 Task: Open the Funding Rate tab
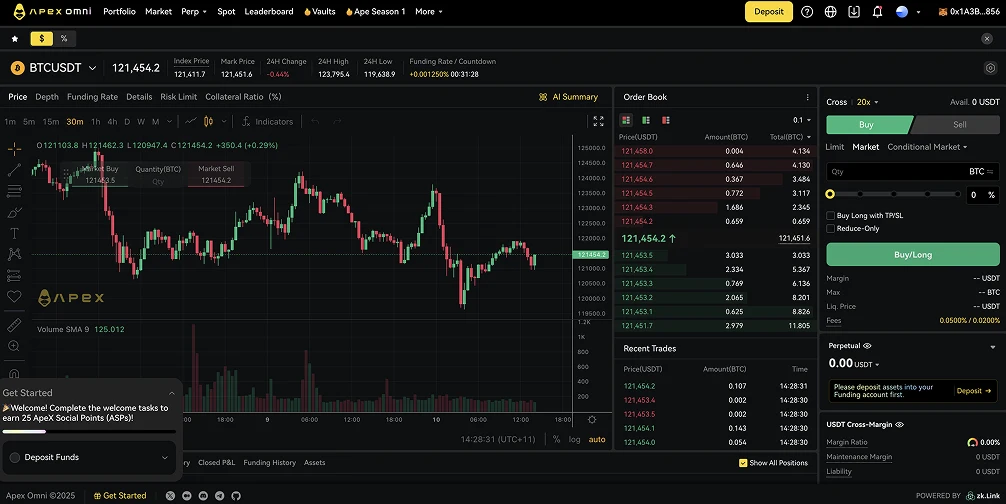pyautogui.click(x=92, y=97)
